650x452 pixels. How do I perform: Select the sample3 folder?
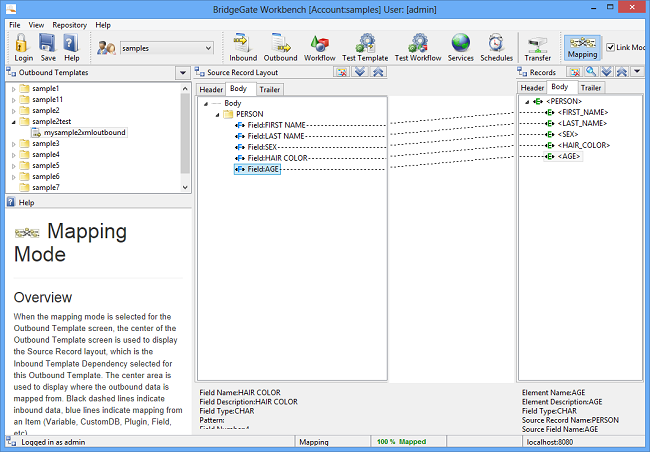pyautogui.click(x=40, y=143)
